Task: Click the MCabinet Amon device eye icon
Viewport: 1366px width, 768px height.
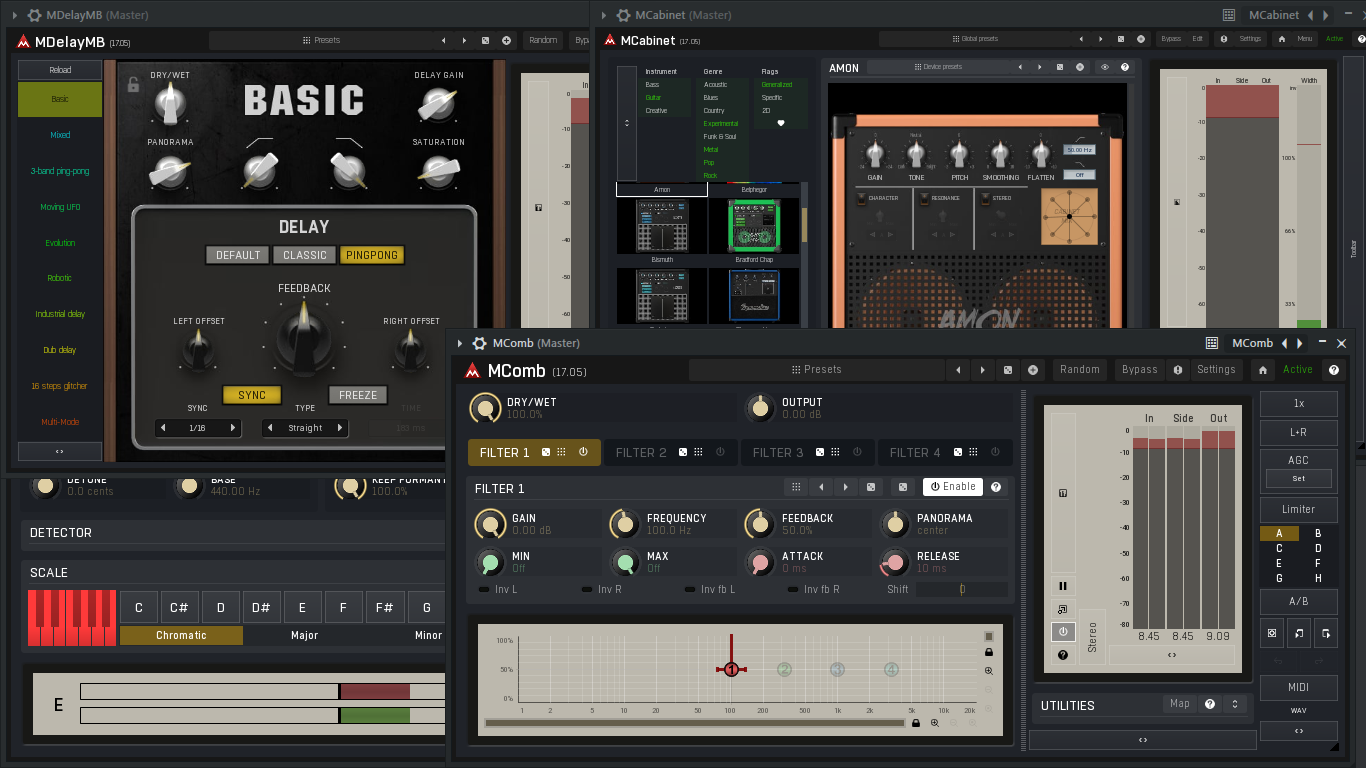Action: (1105, 67)
